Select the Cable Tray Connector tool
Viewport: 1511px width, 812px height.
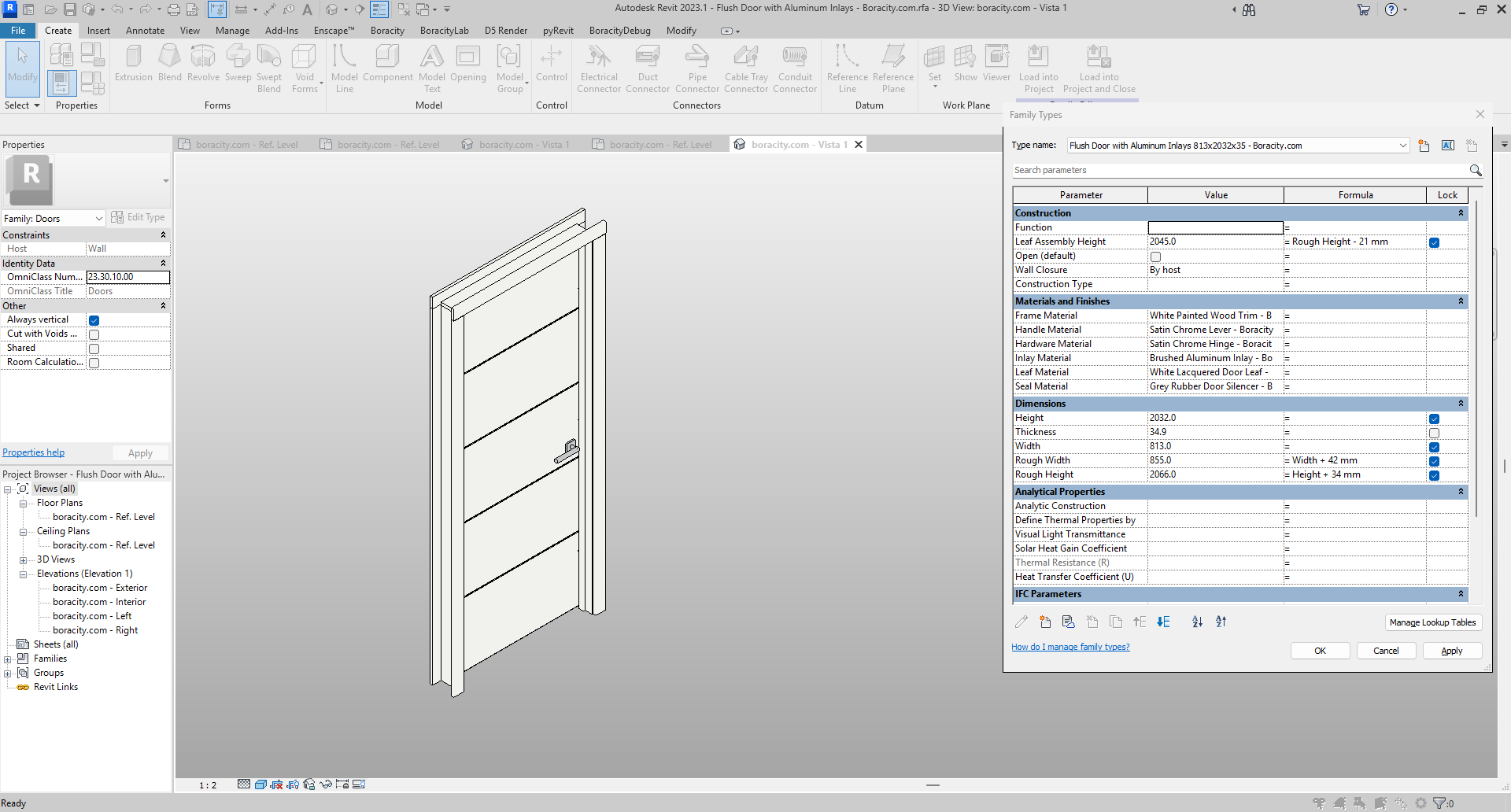[x=746, y=68]
